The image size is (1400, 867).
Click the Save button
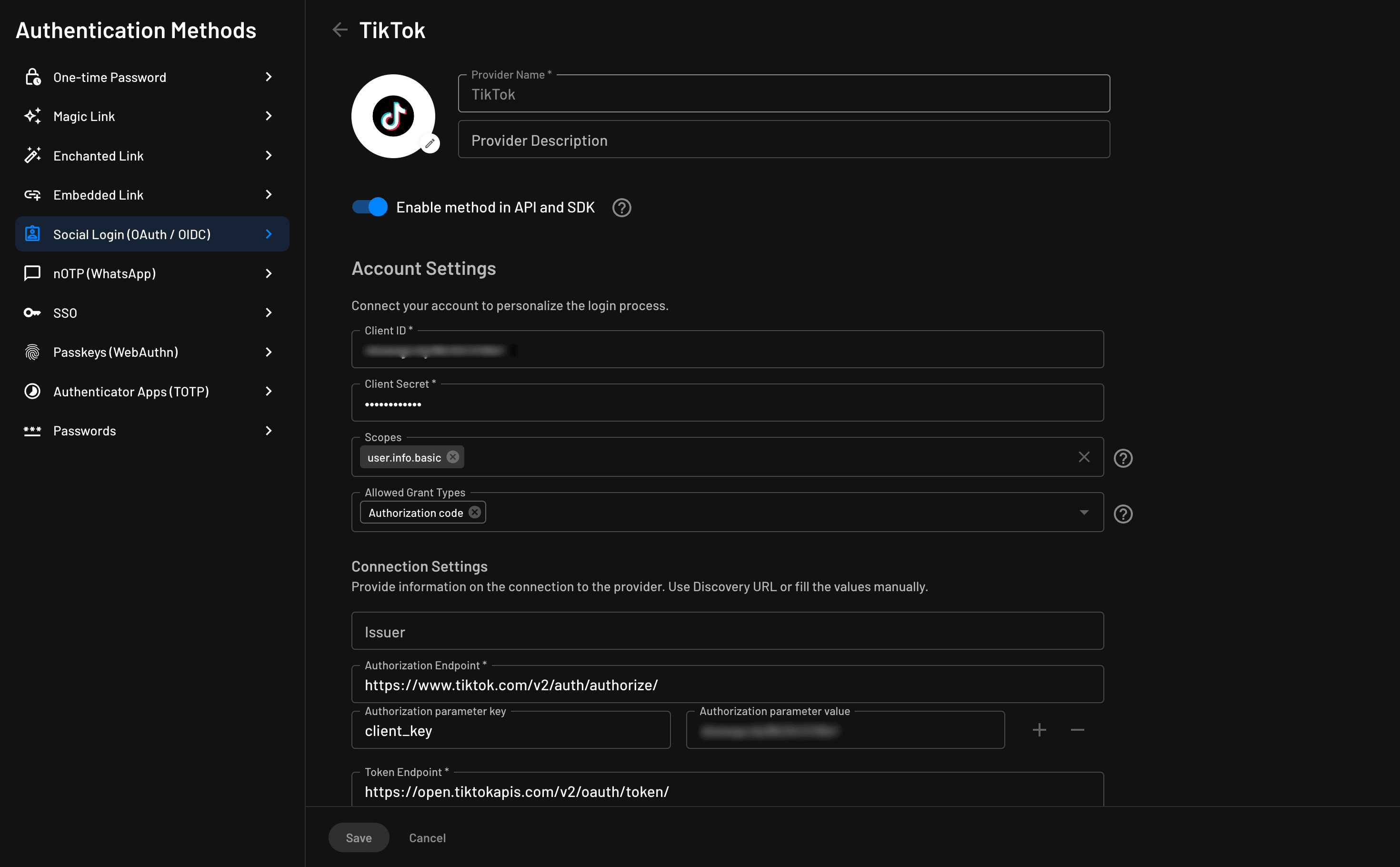pyautogui.click(x=358, y=837)
